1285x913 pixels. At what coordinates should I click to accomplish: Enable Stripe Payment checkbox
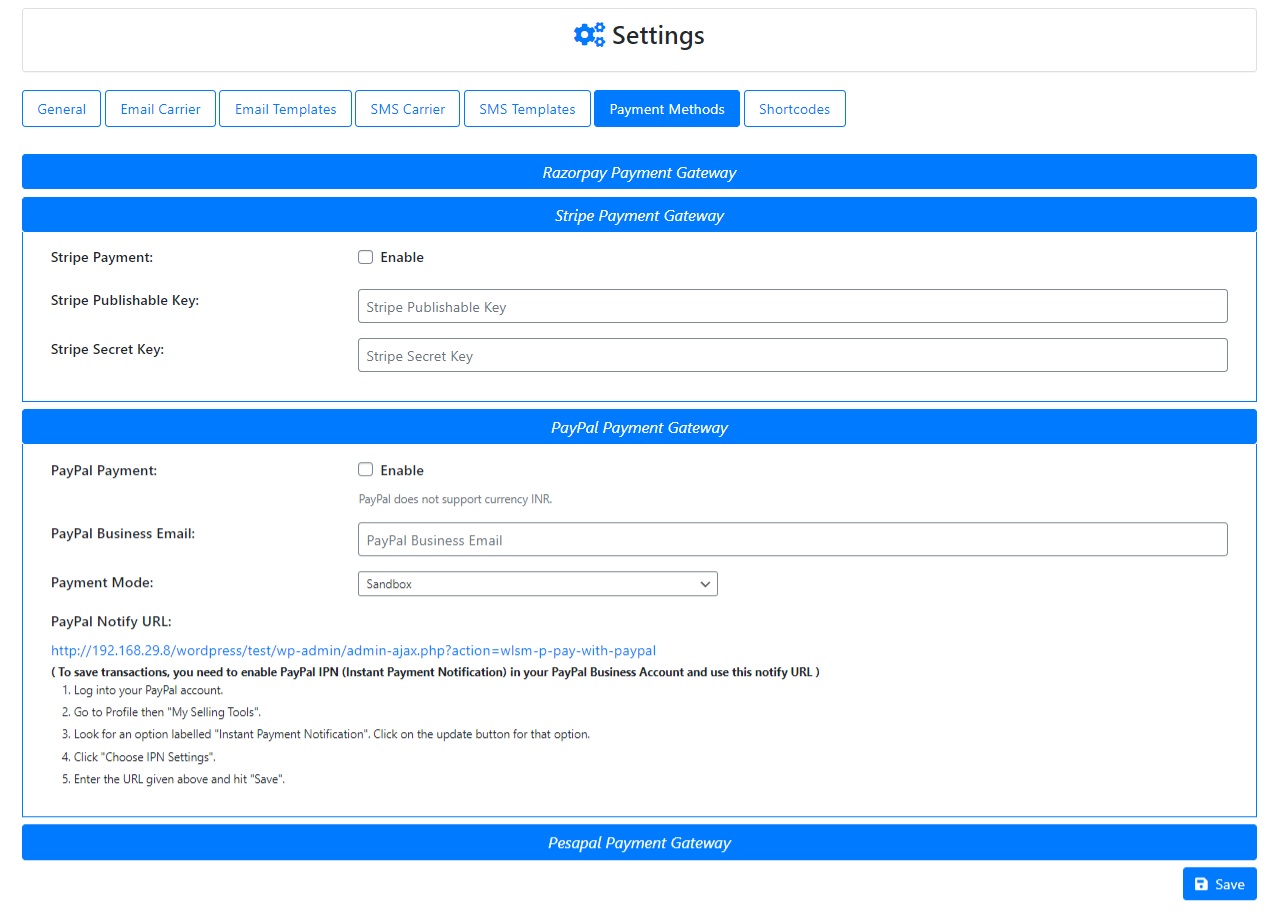[365, 257]
